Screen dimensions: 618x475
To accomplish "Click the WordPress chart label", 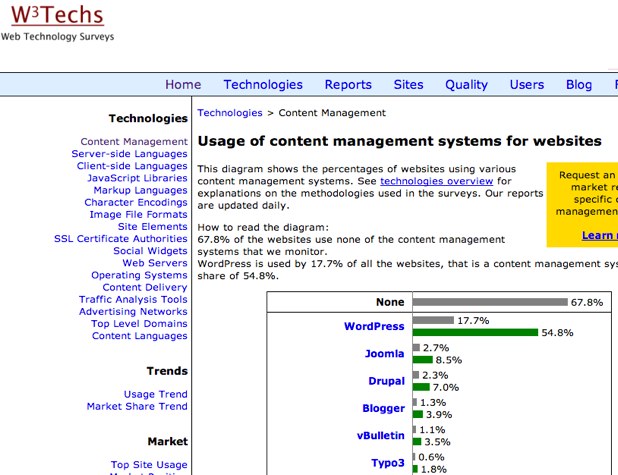I will (x=374, y=326).
